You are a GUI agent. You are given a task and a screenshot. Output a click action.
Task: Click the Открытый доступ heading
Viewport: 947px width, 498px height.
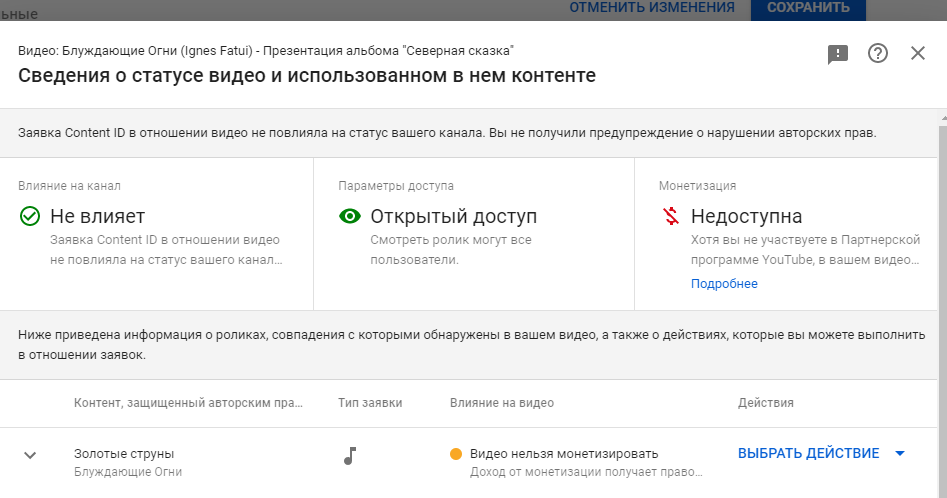454,216
